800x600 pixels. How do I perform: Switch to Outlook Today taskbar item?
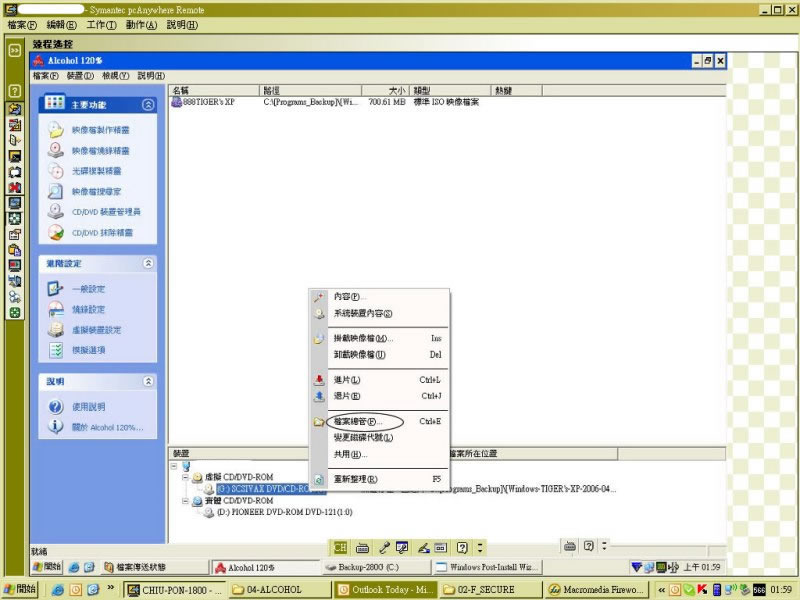pos(385,589)
